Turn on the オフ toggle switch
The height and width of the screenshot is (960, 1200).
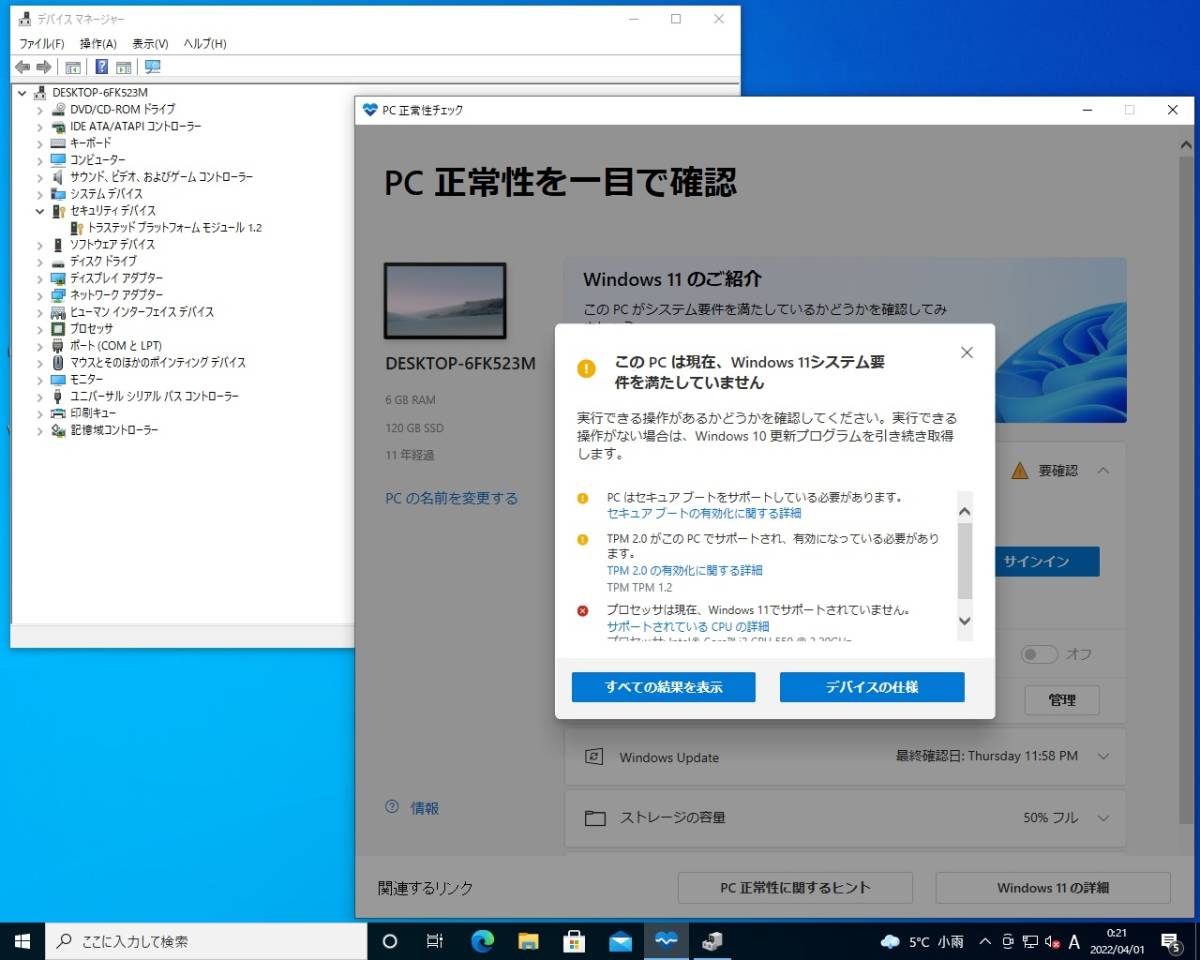(x=1038, y=653)
